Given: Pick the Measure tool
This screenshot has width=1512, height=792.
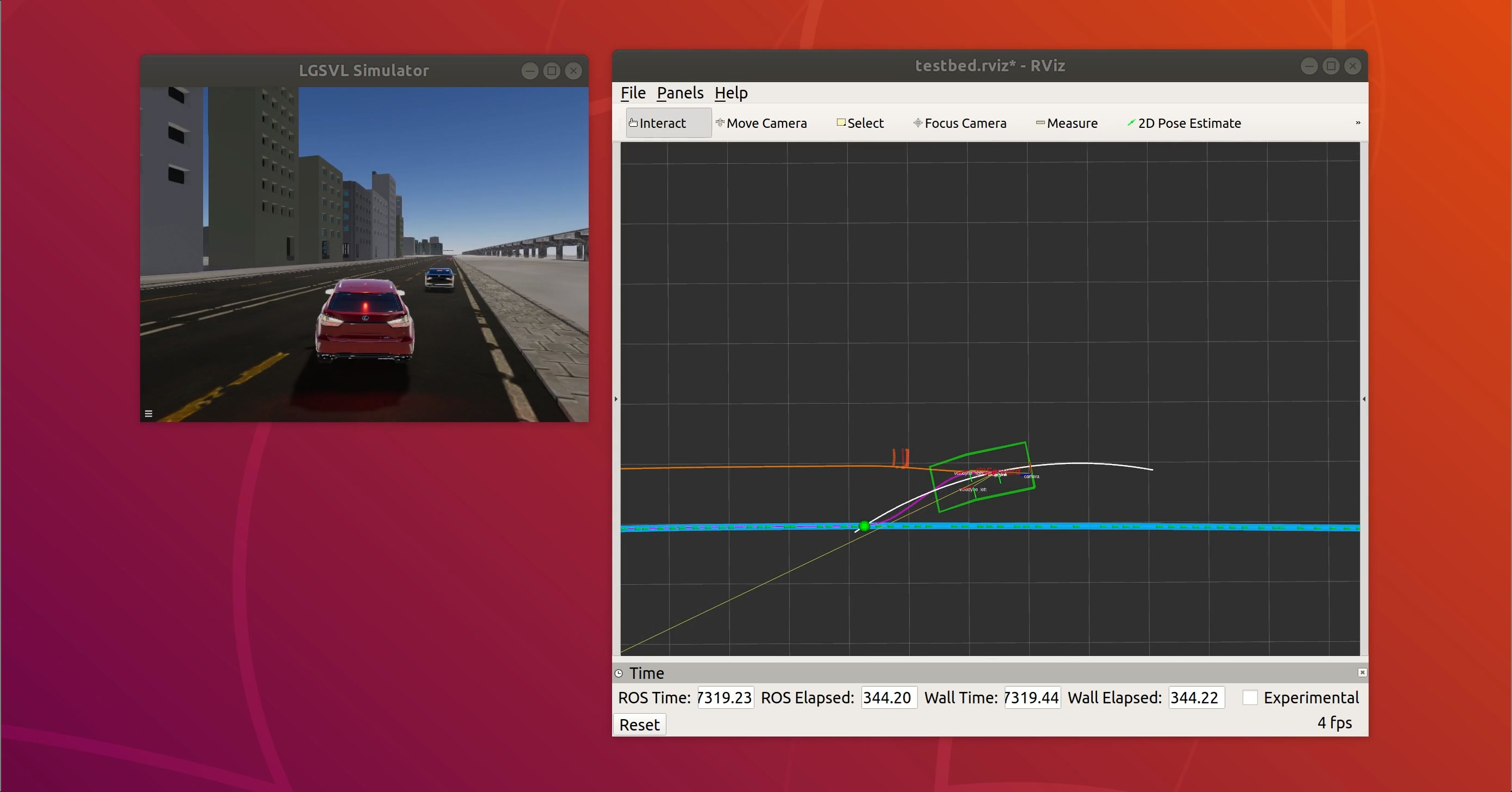Looking at the screenshot, I should click(x=1067, y=123).
